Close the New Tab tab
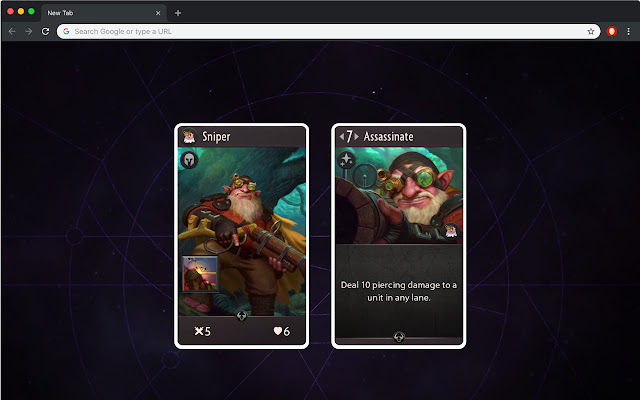This screenshot has width=640, height=400. tap(158, 13)
